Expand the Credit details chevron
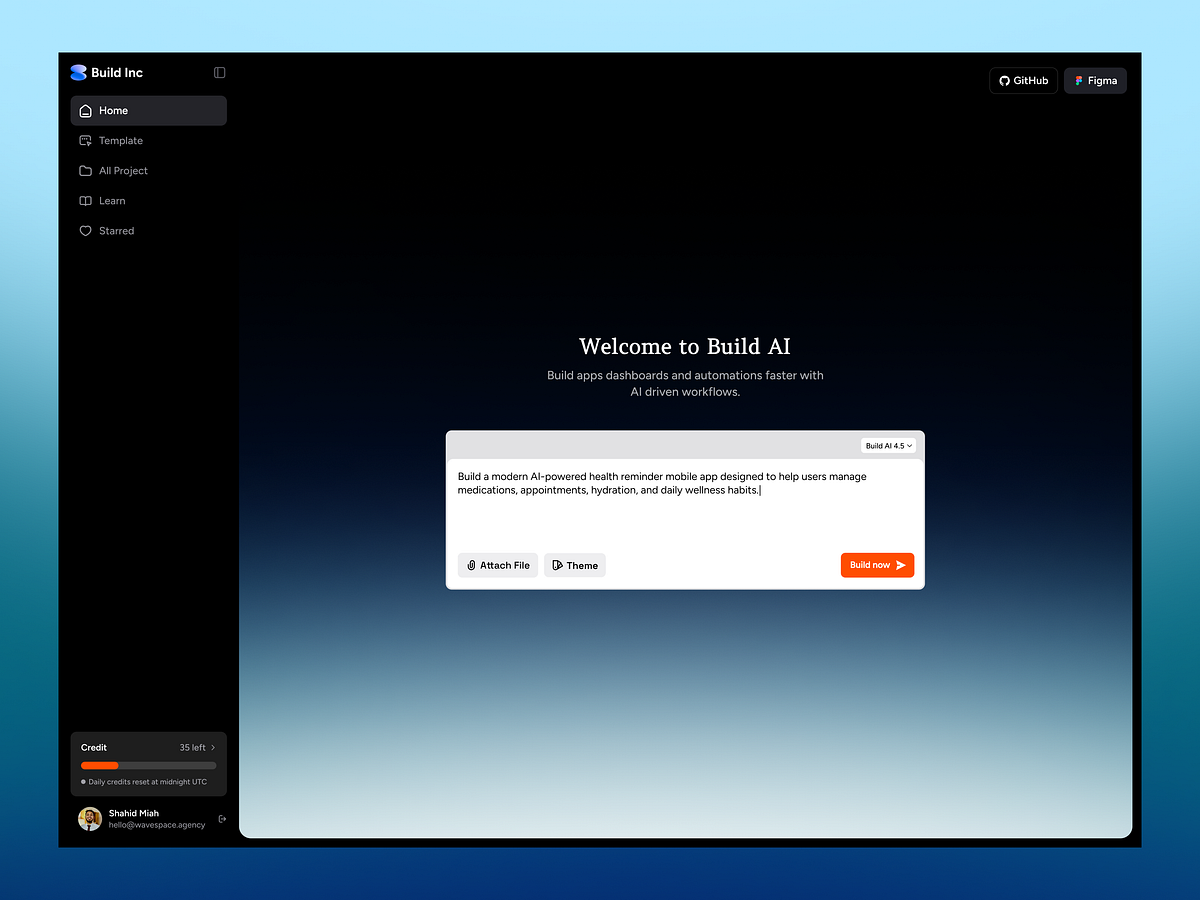The width and height of the screenshot is (1200, 900). point(213,747)
